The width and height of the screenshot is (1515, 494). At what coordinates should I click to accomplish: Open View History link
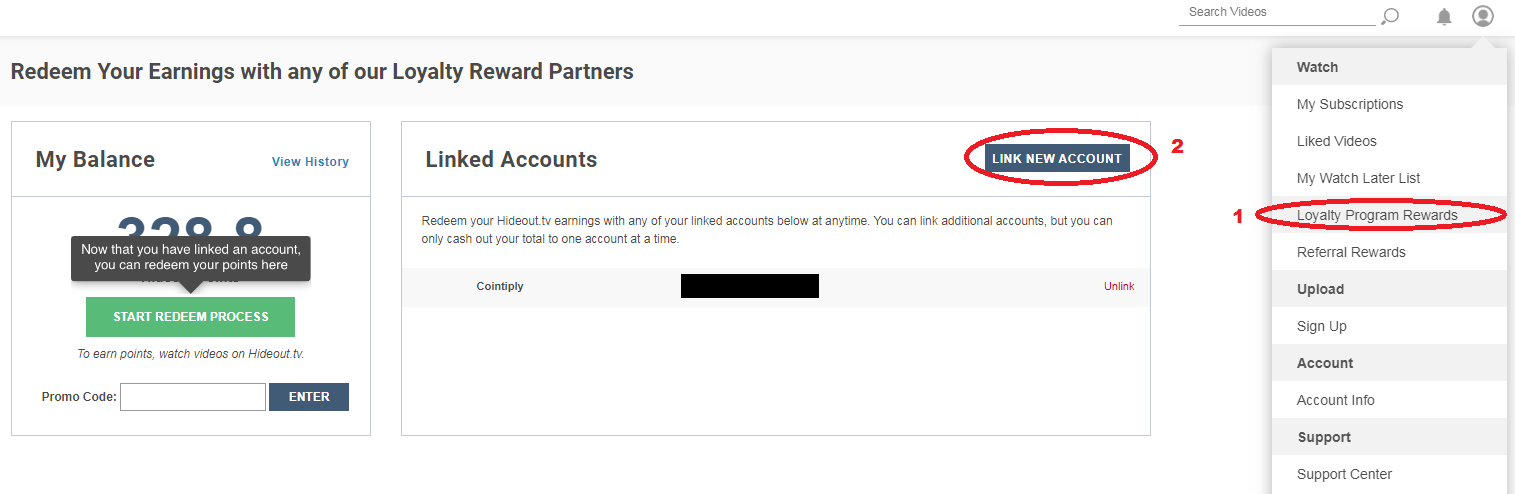[310, 162]
